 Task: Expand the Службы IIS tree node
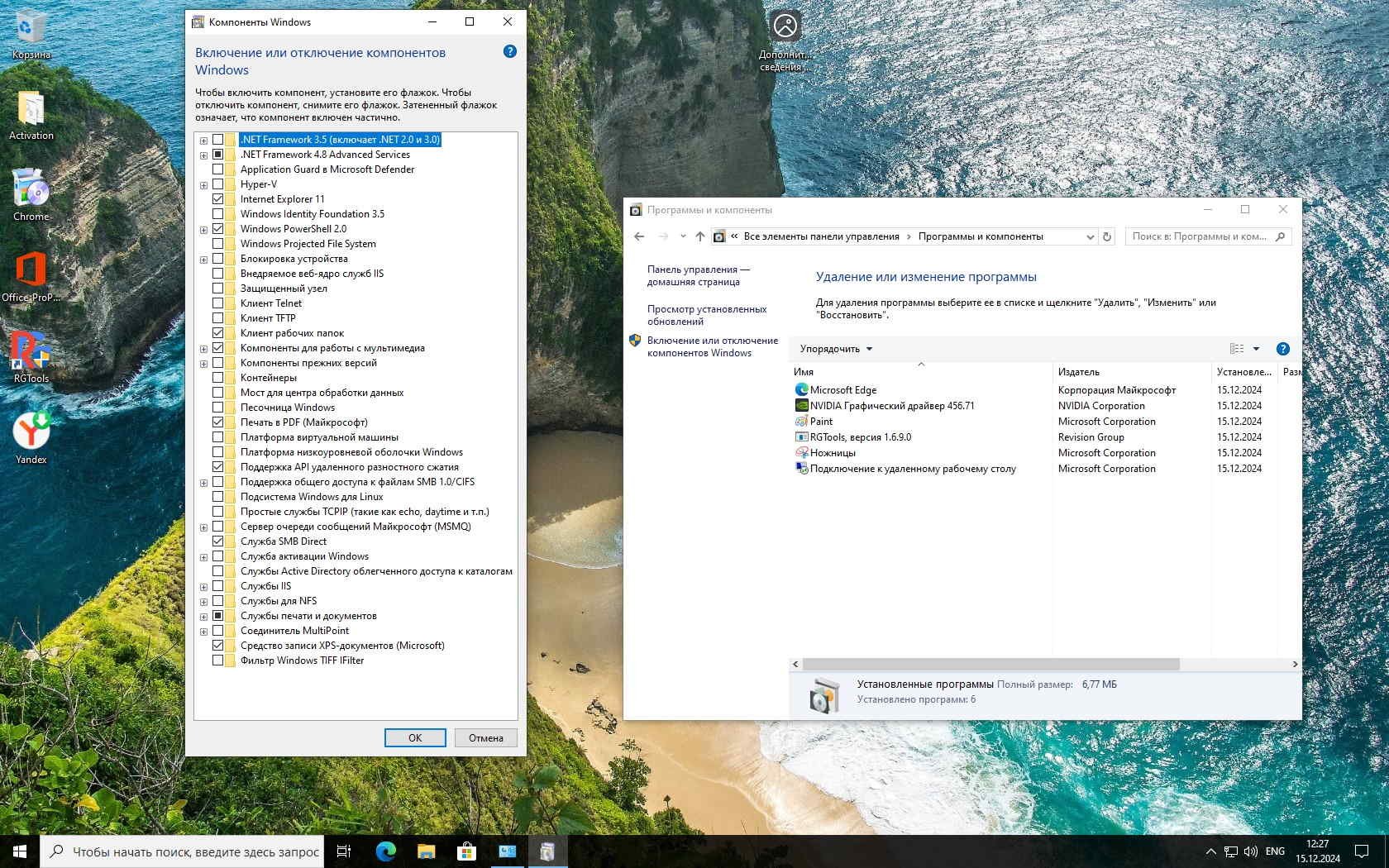pyautogui.click(x=203, y=587)
